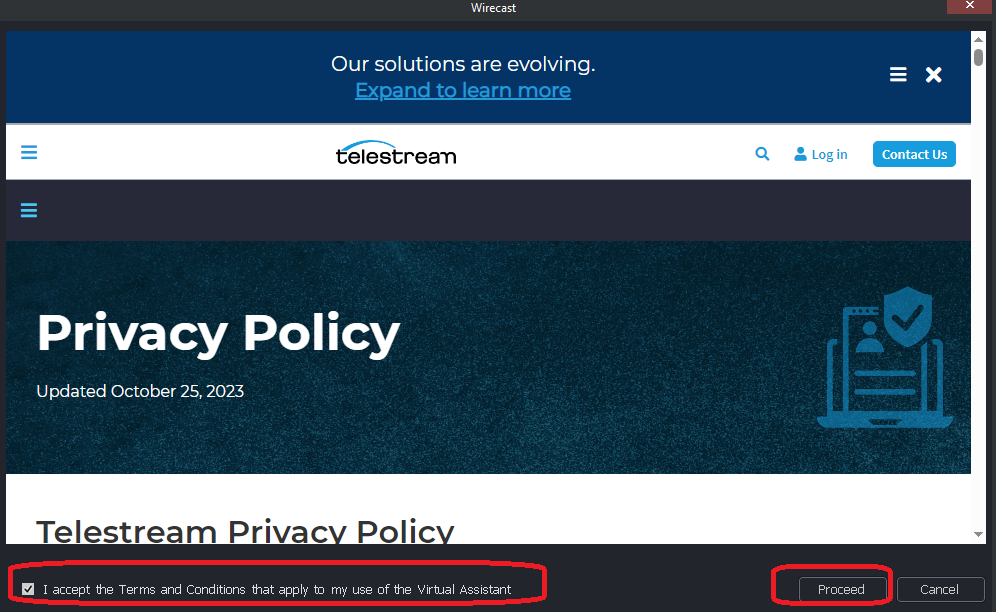Click the Cancel button
The height and width of the screenshot is (612, 996).
(939, 589)
